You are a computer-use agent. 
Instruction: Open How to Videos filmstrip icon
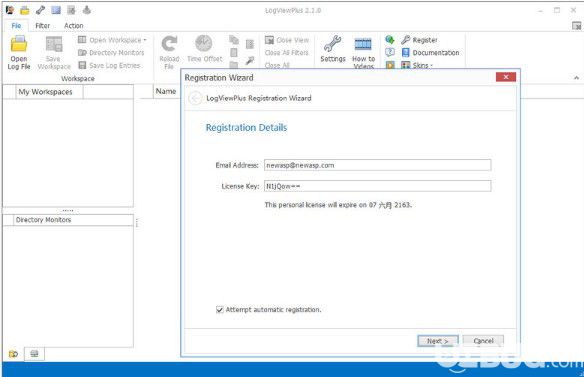(x=363, y=45)
